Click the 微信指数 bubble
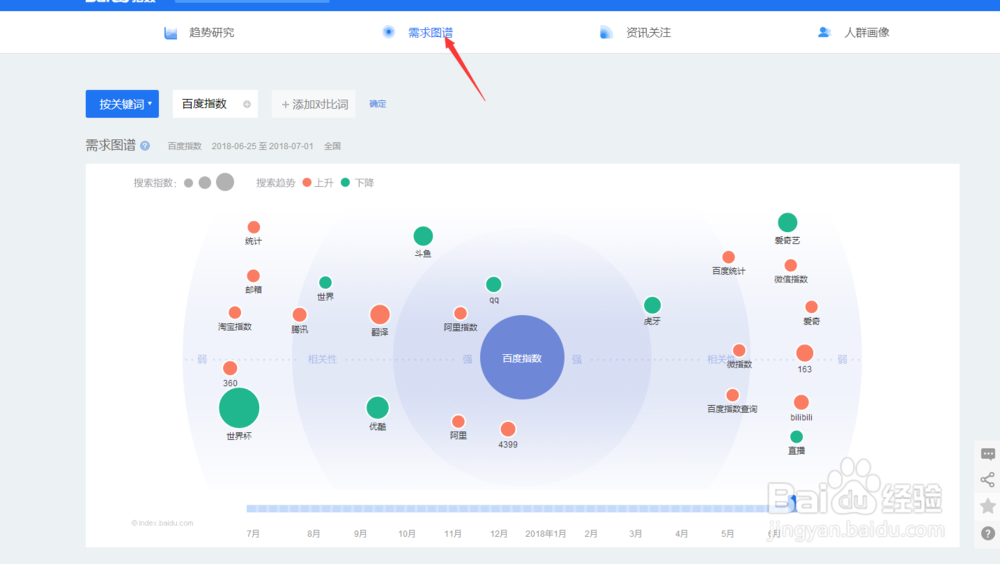This screenshot has width=1000, height=564. [791, 265]
